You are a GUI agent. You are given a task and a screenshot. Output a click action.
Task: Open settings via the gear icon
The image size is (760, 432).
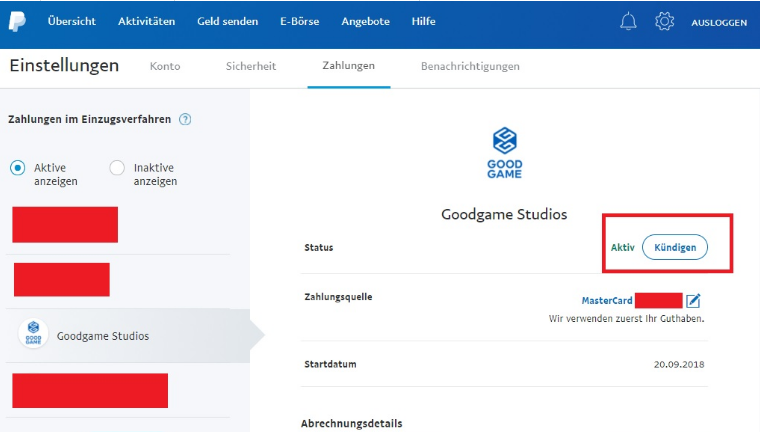pos(664,21)
